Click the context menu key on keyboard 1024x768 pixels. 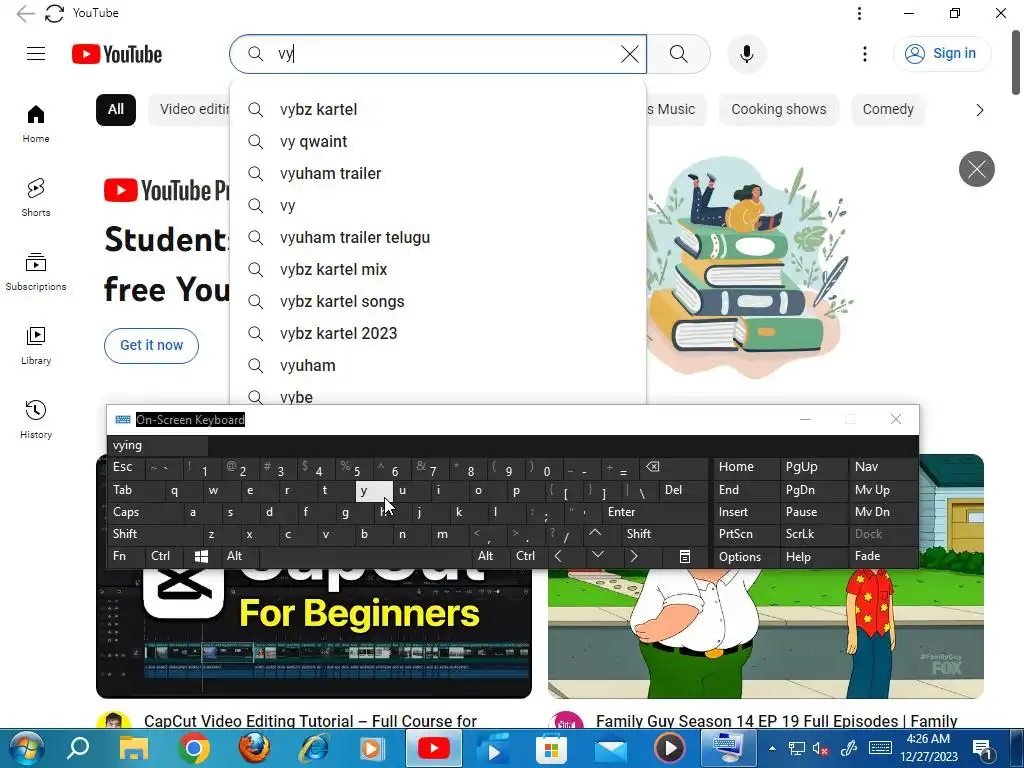[x=684, y=556]
